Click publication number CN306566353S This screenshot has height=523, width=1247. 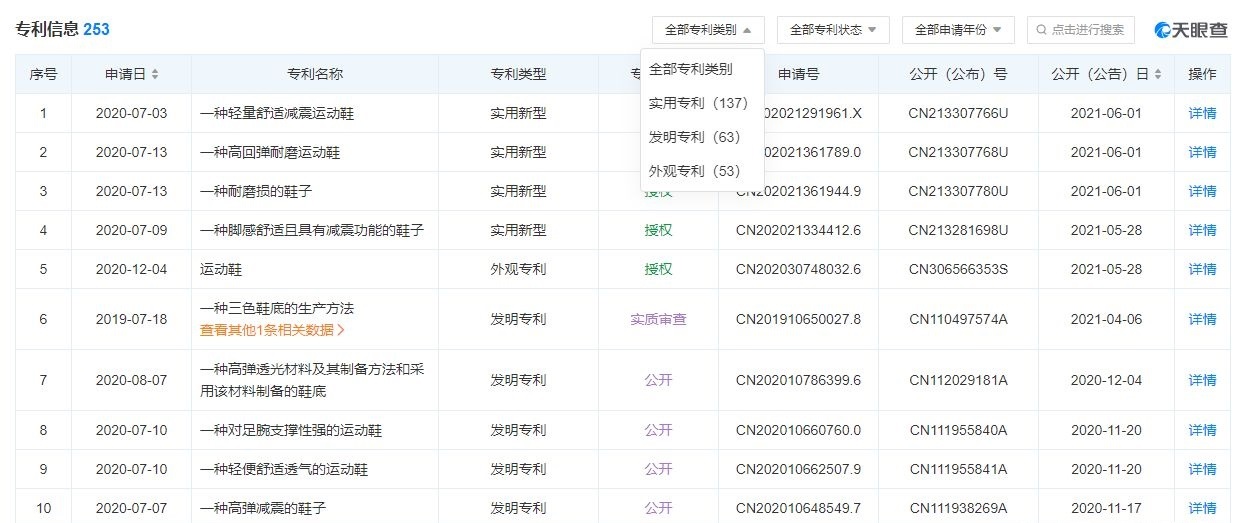click(958, 269)
